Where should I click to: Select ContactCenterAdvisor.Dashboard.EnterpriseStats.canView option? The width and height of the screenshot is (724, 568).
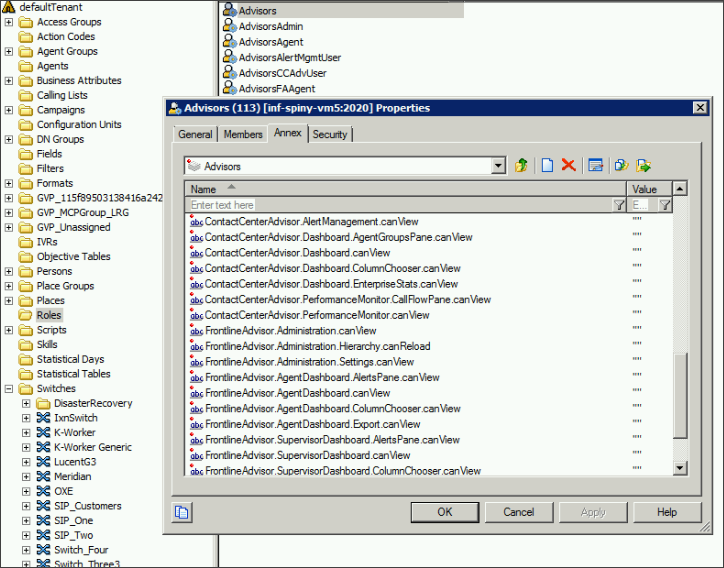pos(332,284)
